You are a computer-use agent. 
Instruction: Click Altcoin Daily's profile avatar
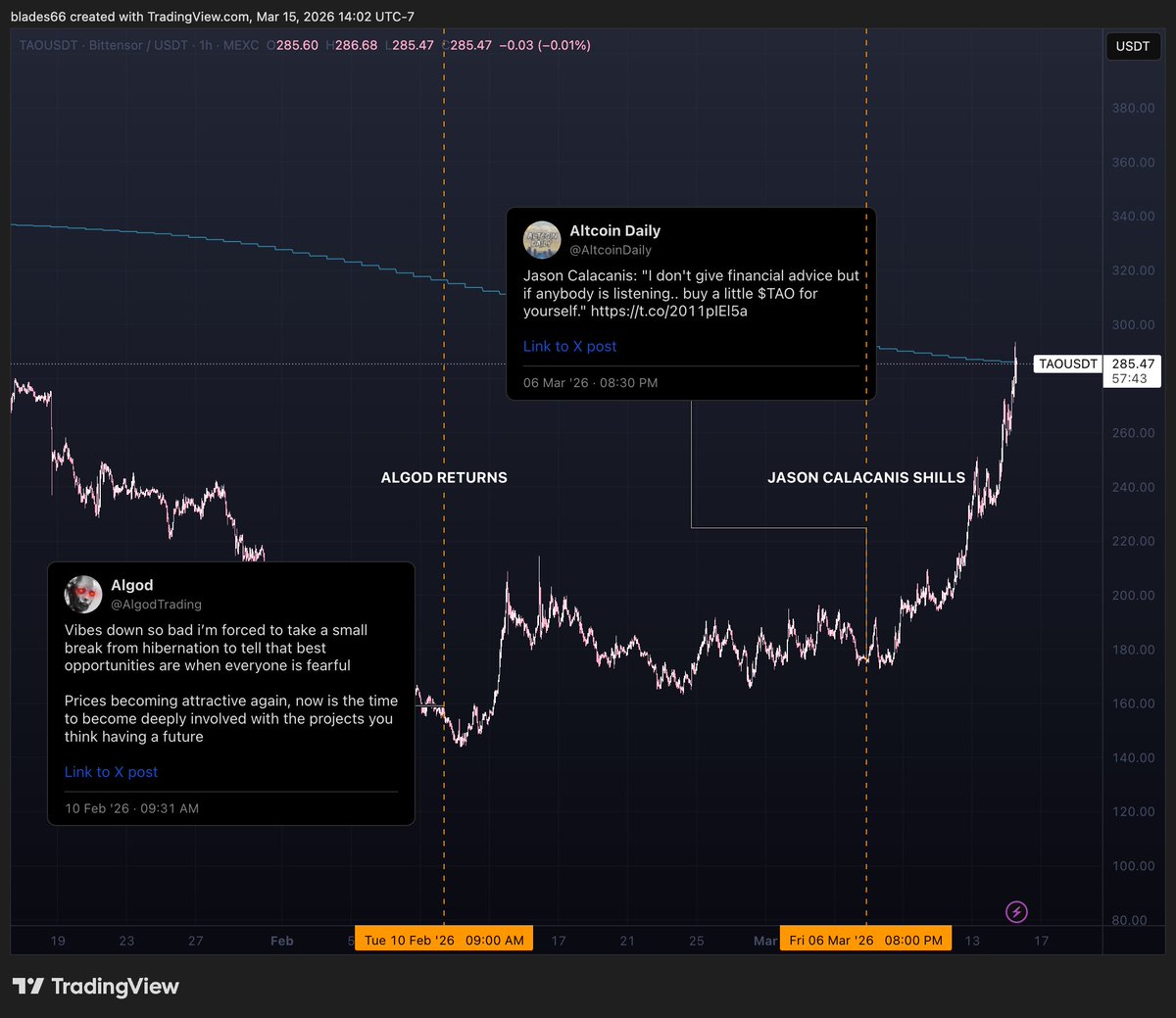(x=542, y=239)
